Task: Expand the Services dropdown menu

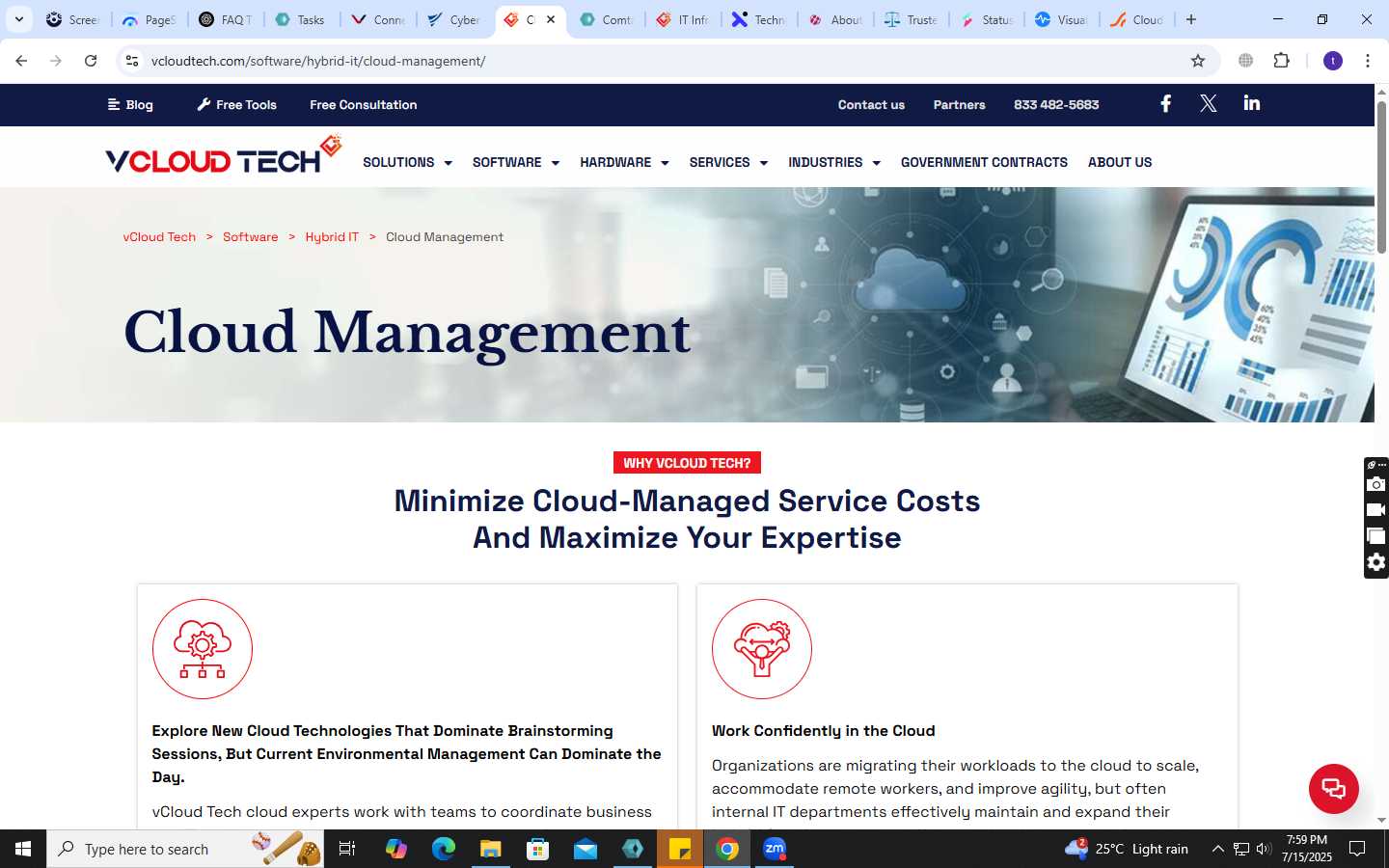Action: [x=728, y=162]
